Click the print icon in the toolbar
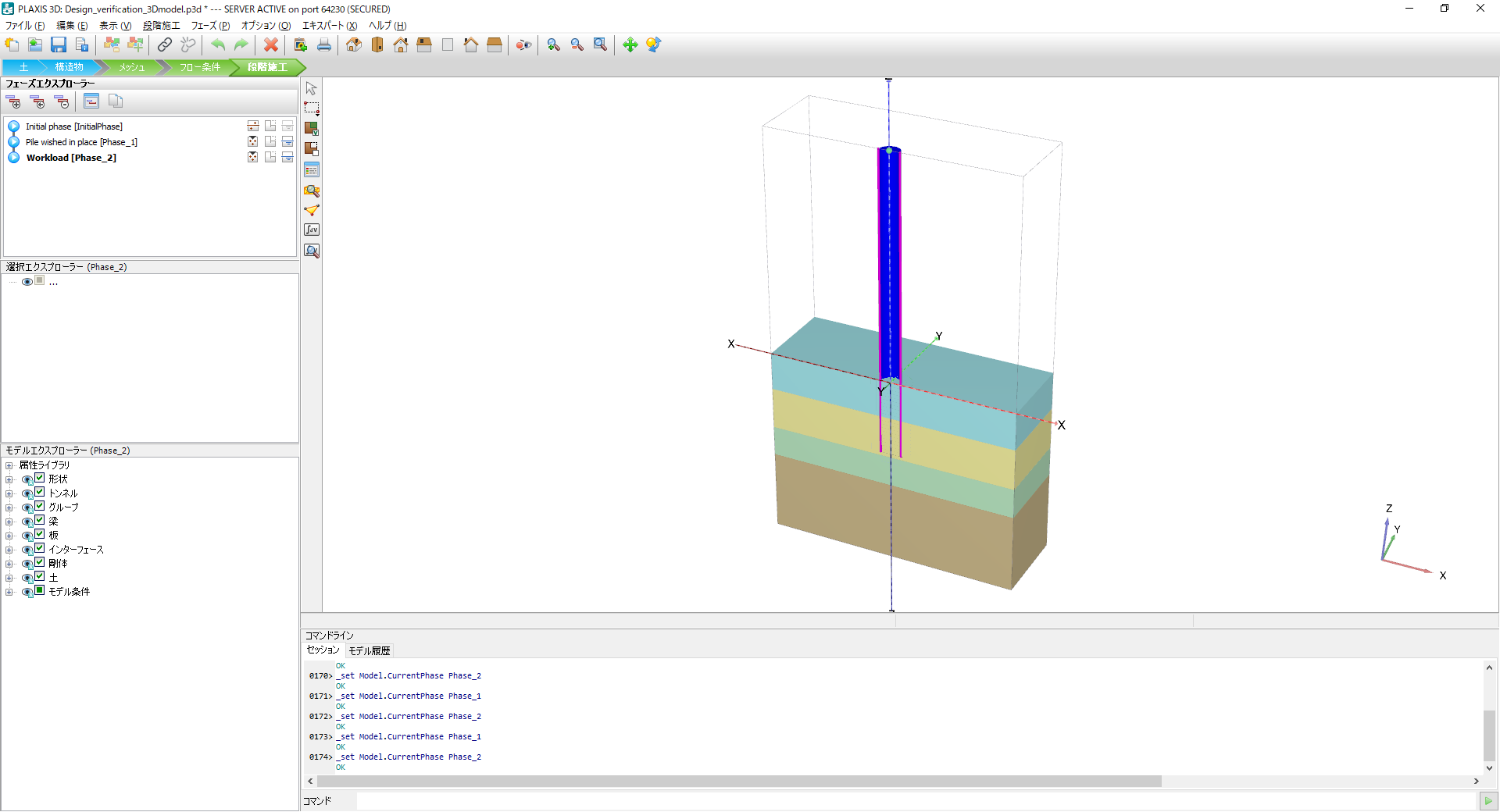 [324, 45]
